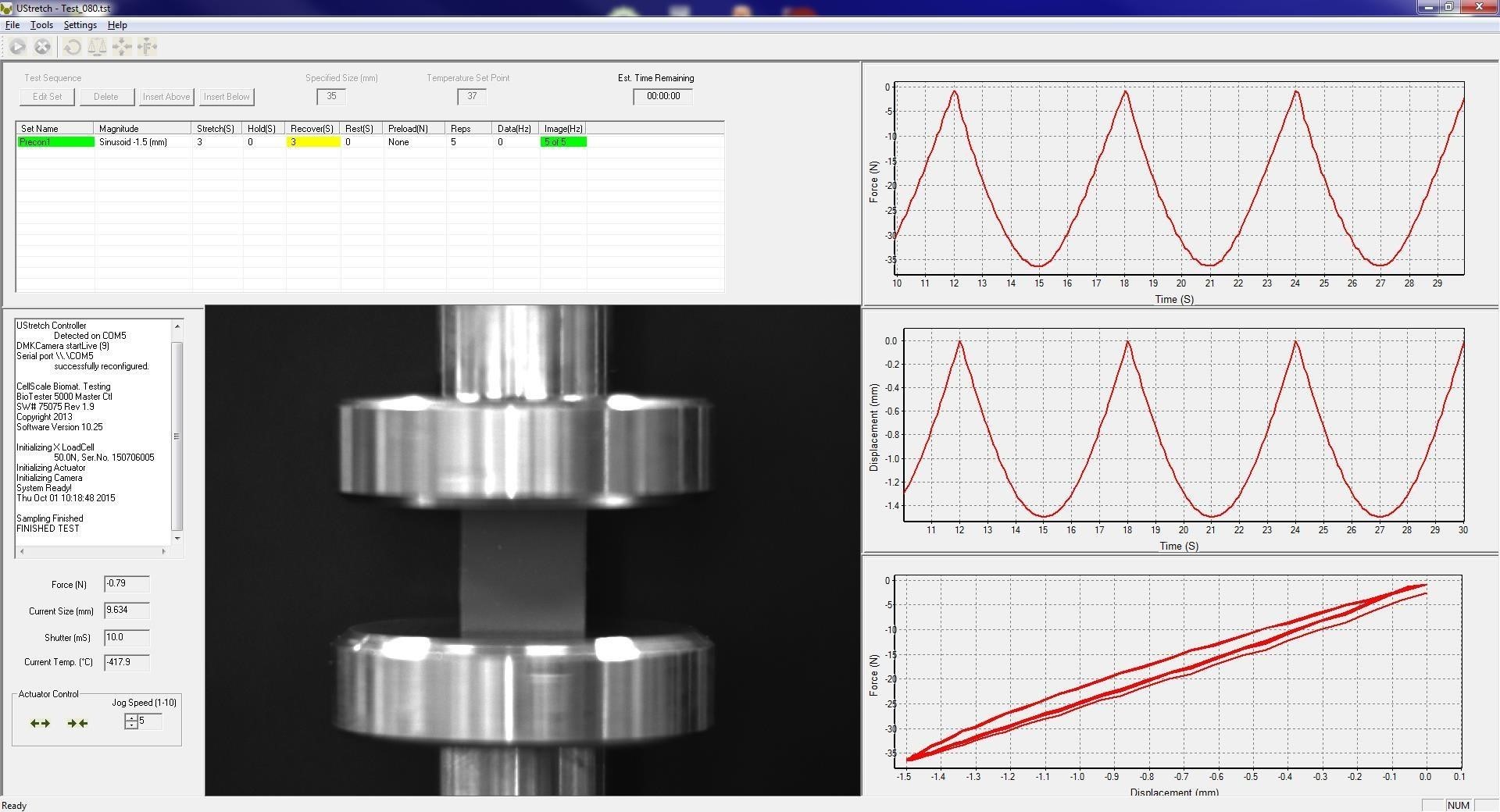Screen dimensions: 1500x812
Task: Click the Stop test X icon
Action: (43, 47)
